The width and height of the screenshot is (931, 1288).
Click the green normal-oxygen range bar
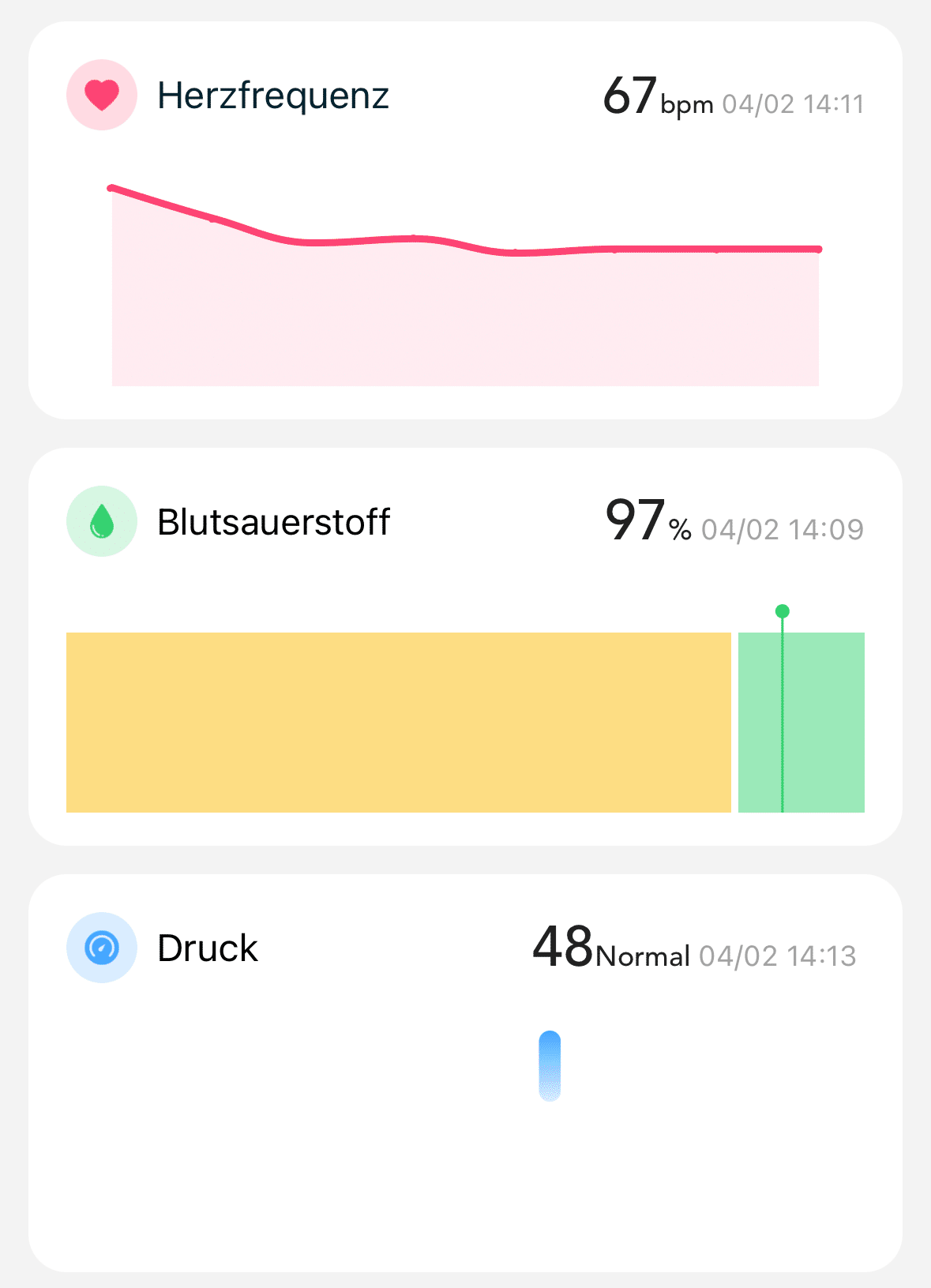point(801,723)
